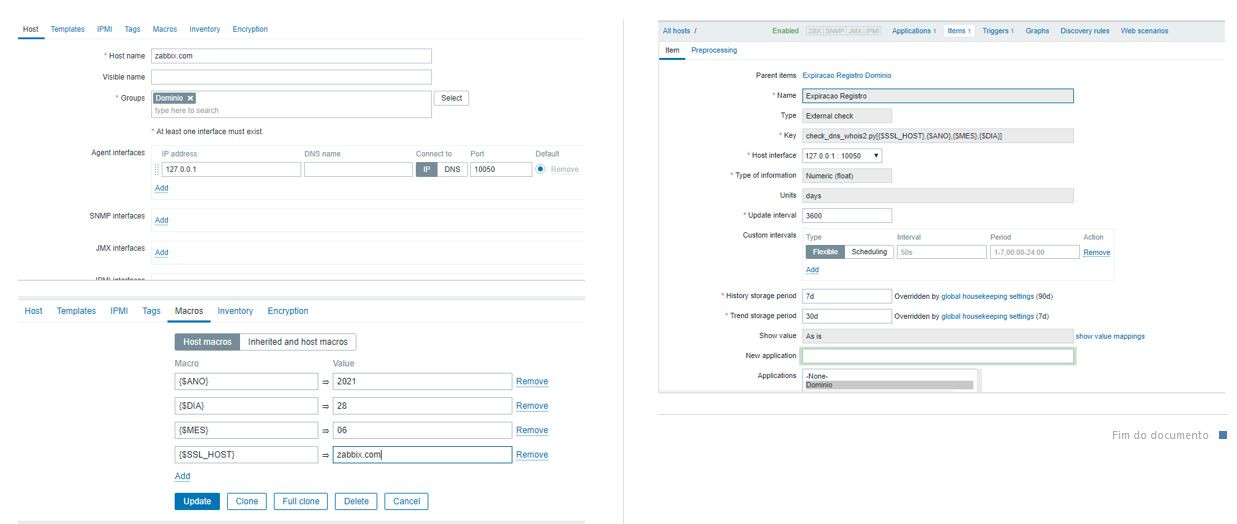The image size is (1237, 524).
Task: Open the Host interface dropdown
Action: pos(842,155)
